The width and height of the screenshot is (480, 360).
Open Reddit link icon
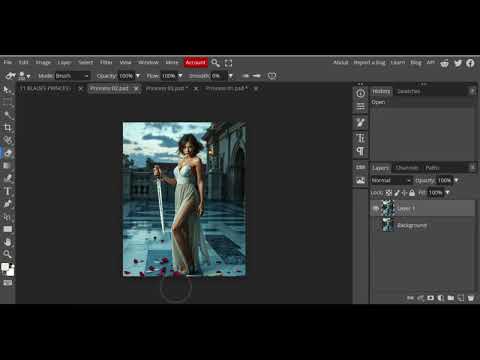click(444, 63)
